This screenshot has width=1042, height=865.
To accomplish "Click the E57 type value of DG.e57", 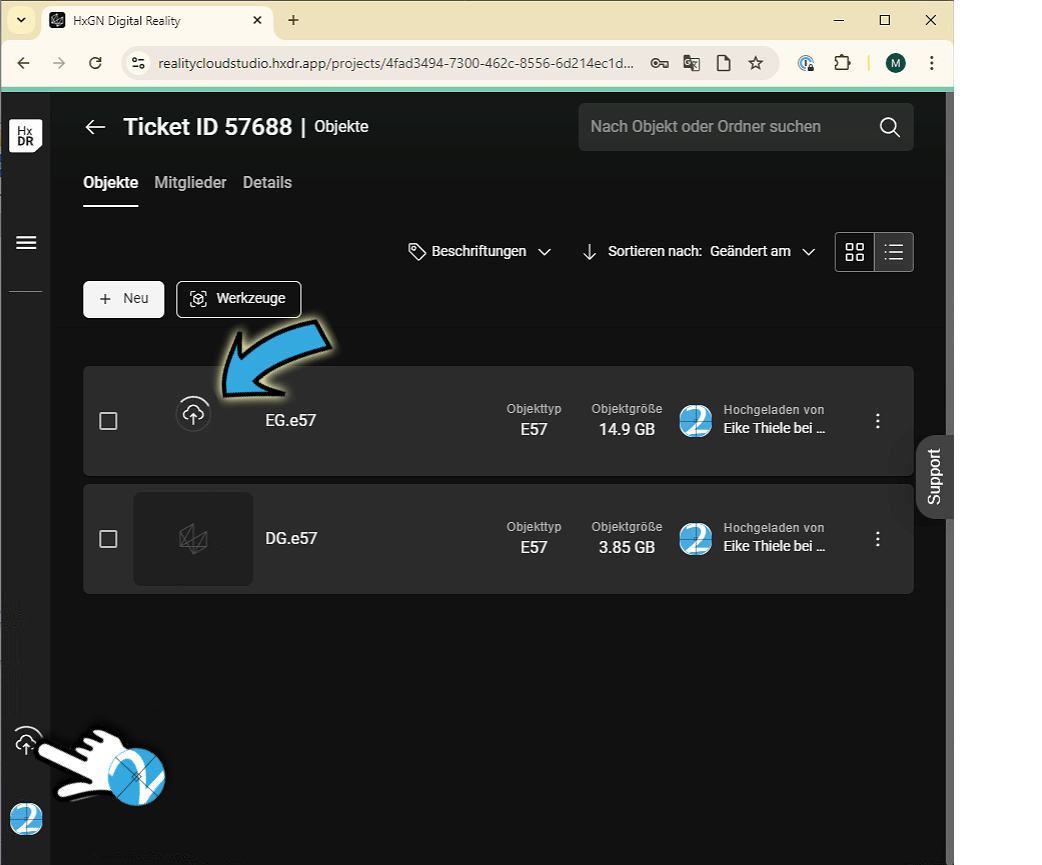I will pos(534,547).
